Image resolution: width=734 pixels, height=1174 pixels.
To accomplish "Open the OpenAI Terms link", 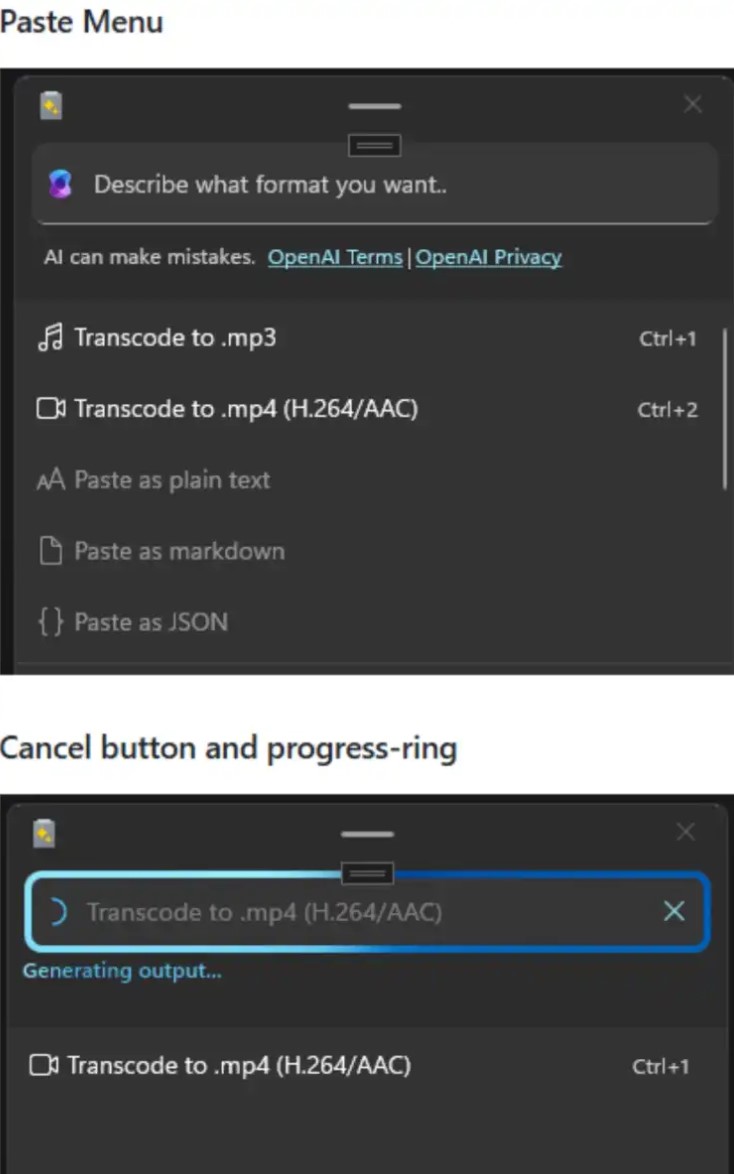I will click(x=335, y=257).
